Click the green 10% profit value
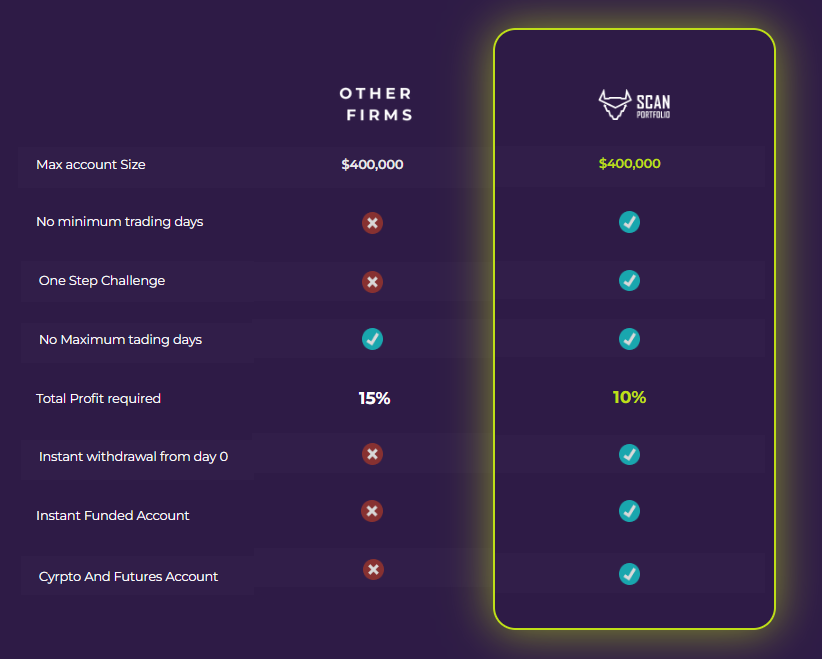The width and height of the screenshot is (822, 659). 629,398
